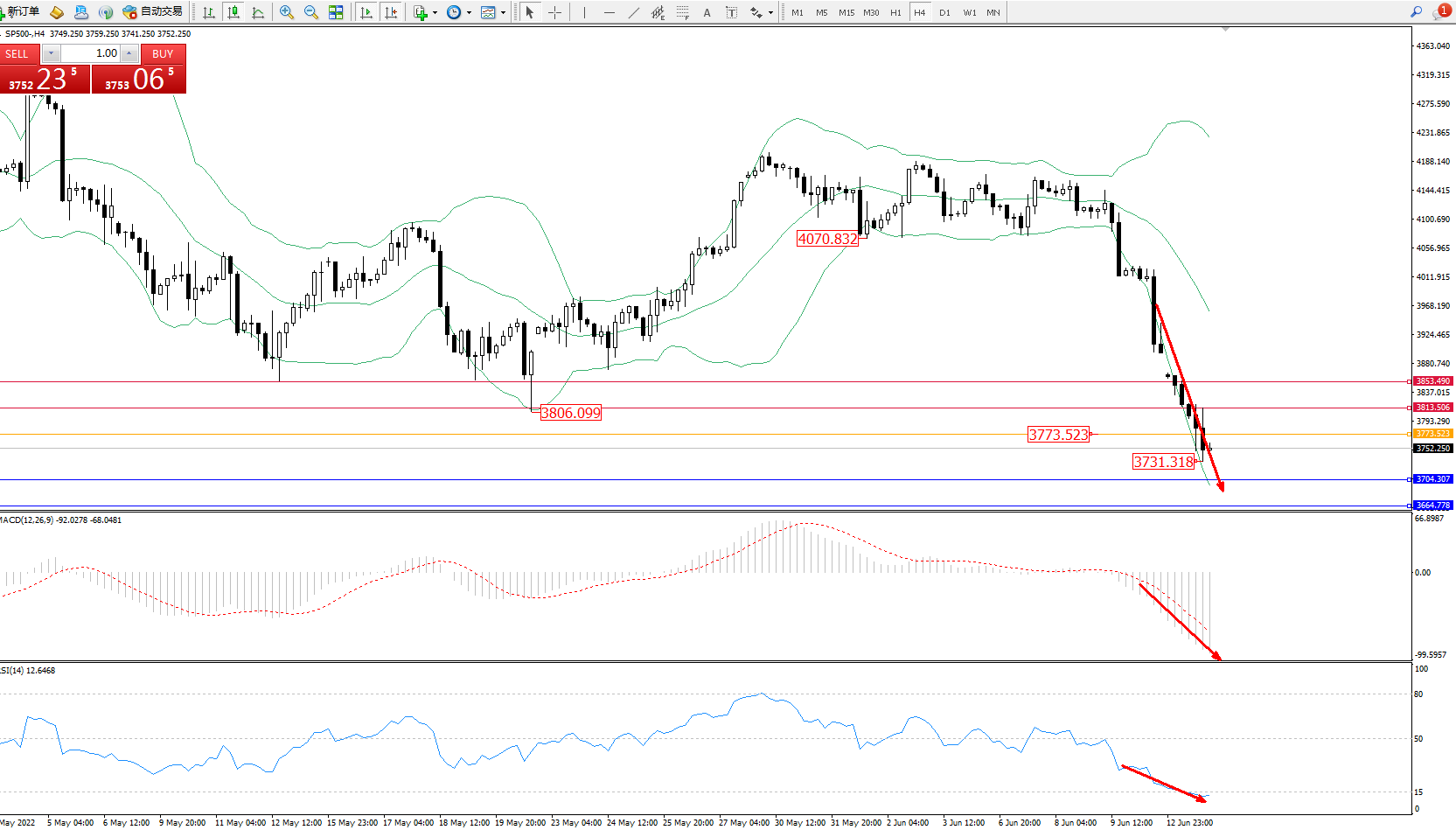Toggle the Candlesticks chart mode
Viewport: 1456px width, 830px height.
[x=233, y=12]
